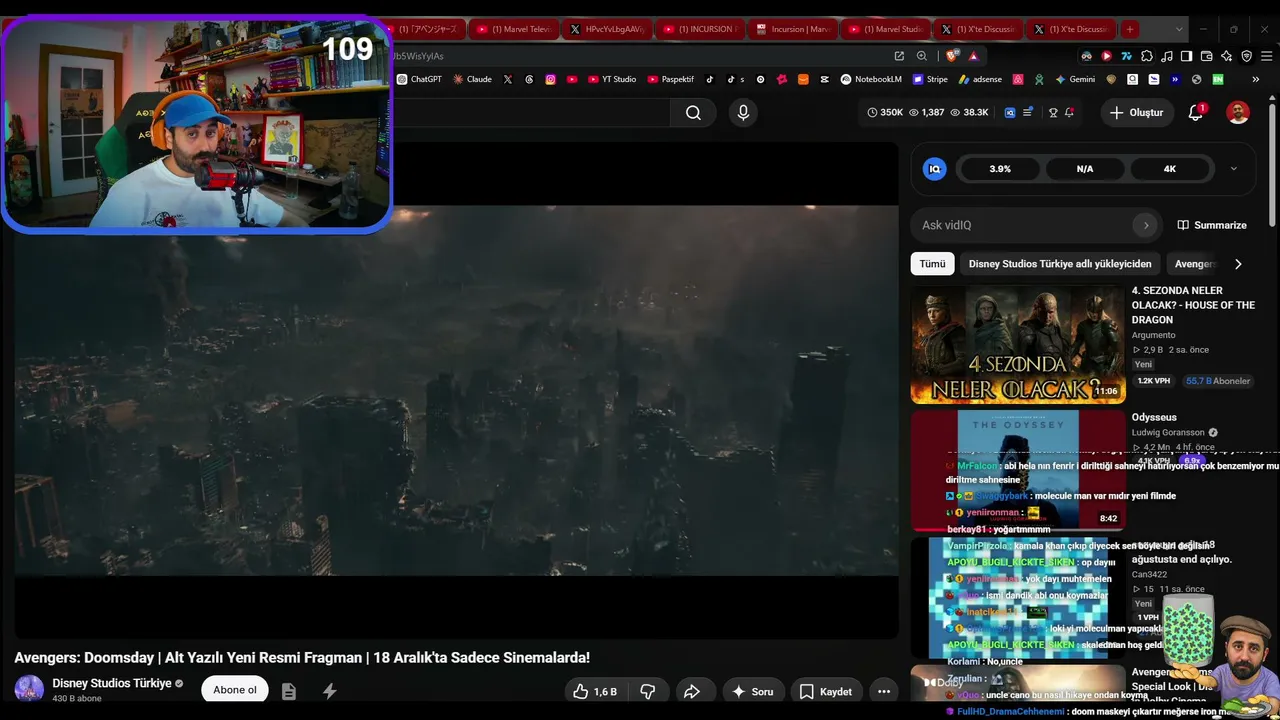Save video with the Kaydet button
1280x720 pixels.
tap(826, 691)
